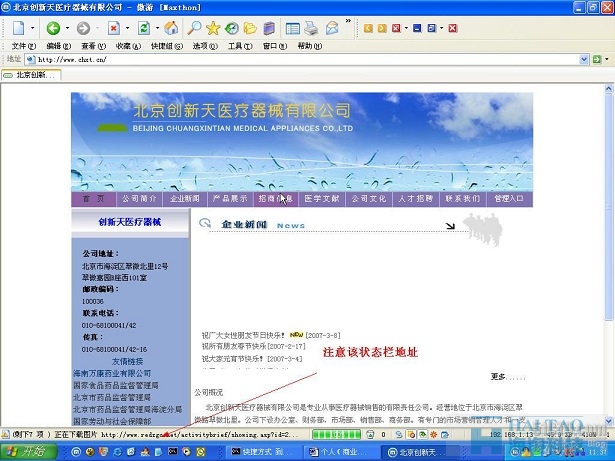Viewport: 615px width, 461px height.
Task: Open the 选项(O) menu
Action: click(x=205, y=46)
